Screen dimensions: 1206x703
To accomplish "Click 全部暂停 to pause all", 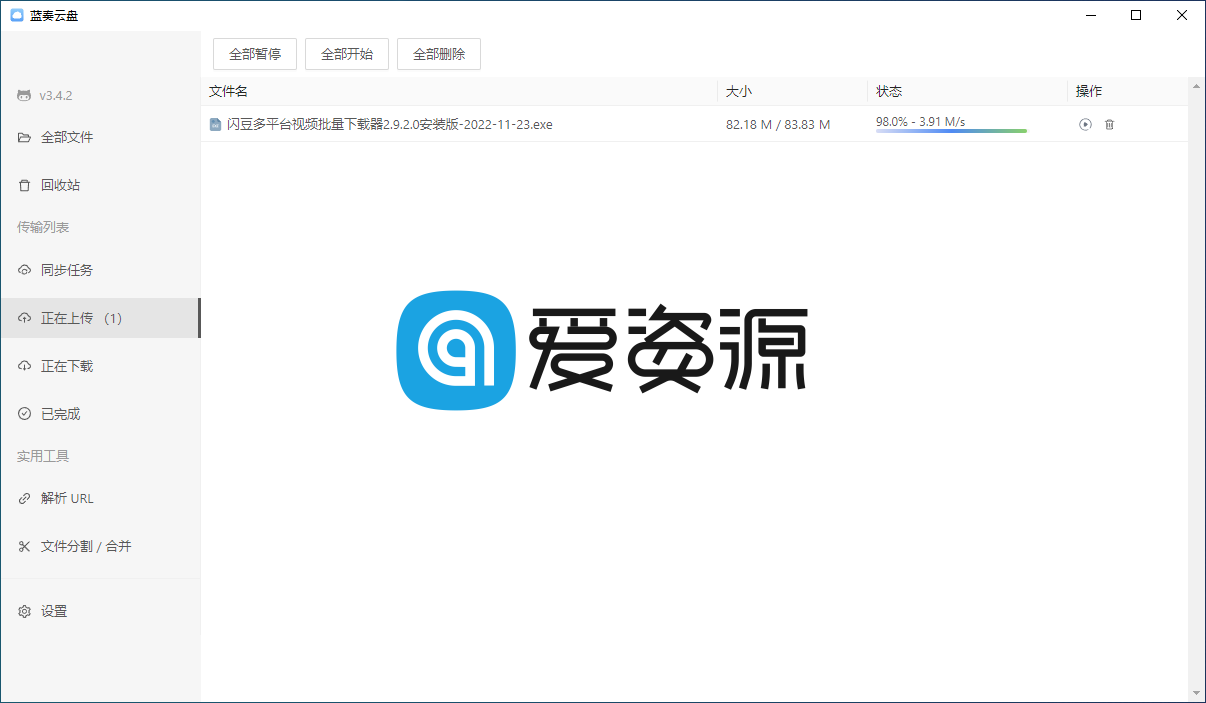I will pos(255,54).
